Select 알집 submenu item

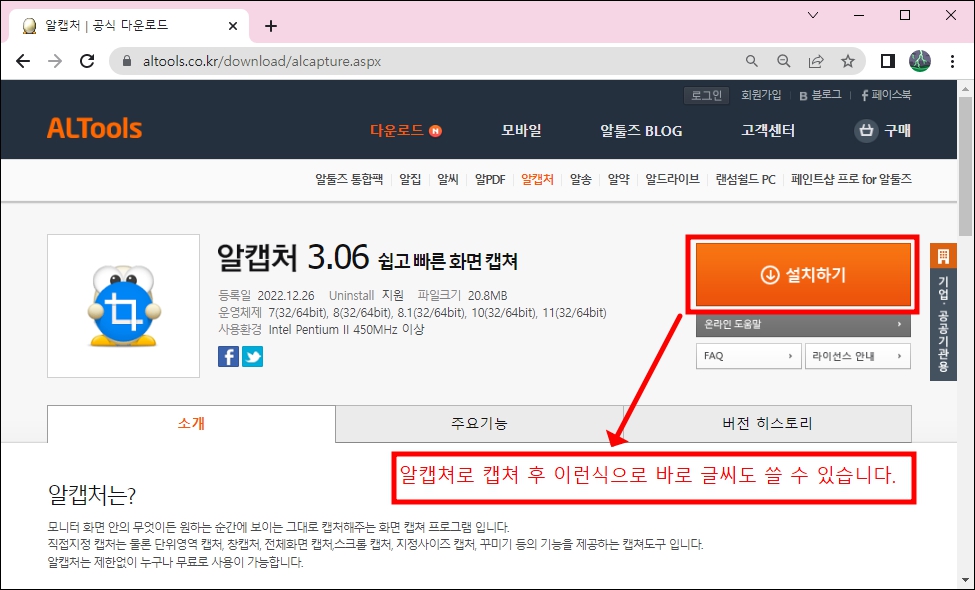410,179
